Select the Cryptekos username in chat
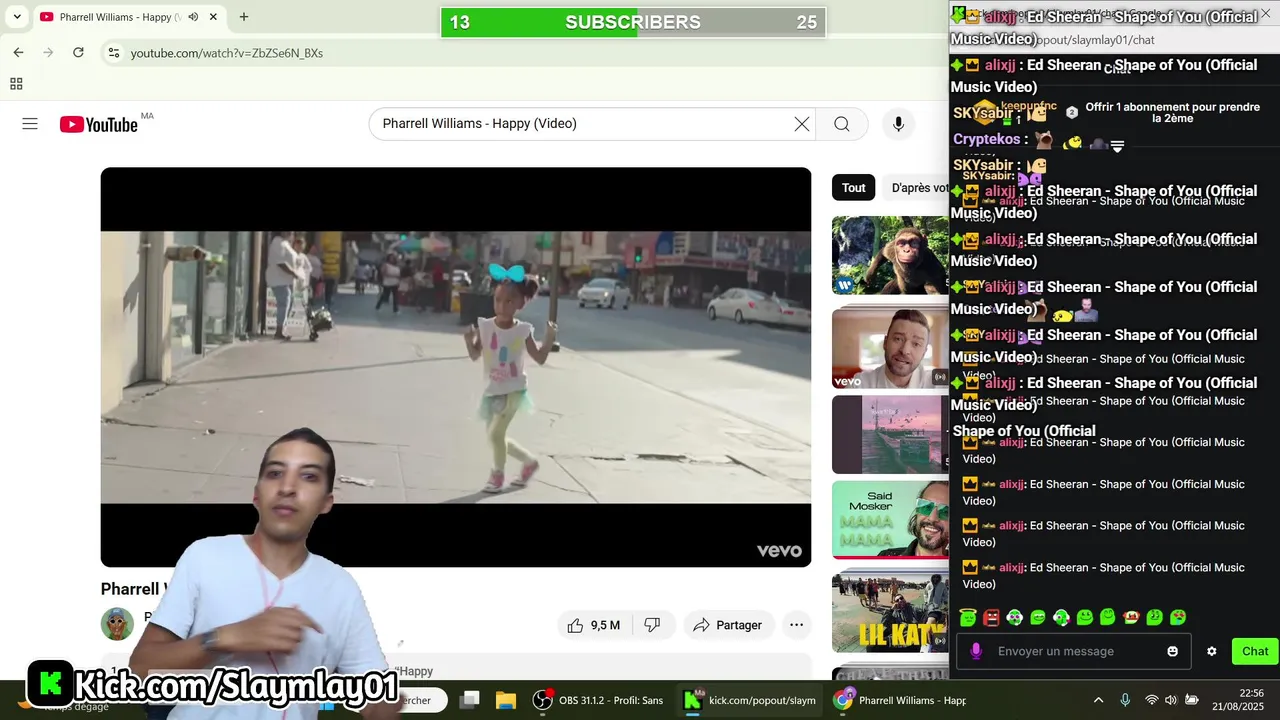Viewport: 1280px width, 720px height. pyautogui.click(x=987, y=140)
